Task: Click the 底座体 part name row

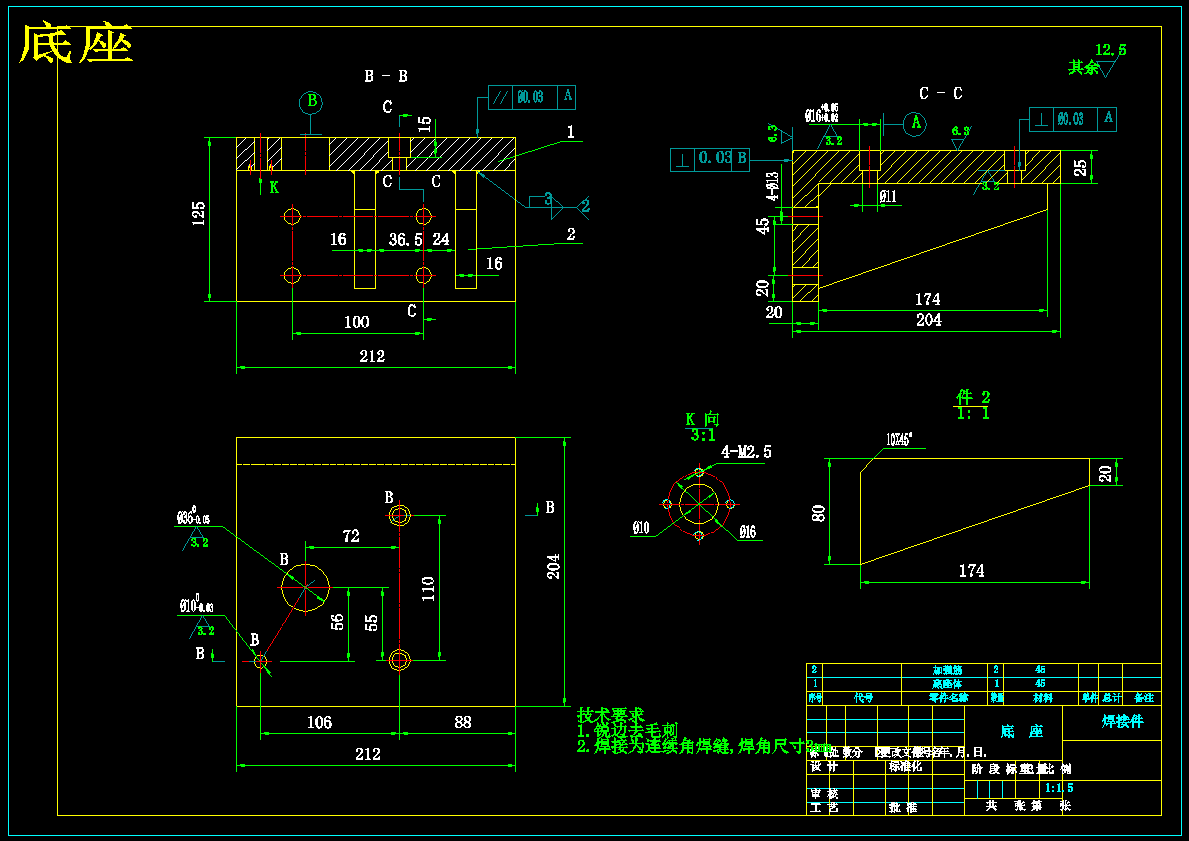Action: point(947,684)
